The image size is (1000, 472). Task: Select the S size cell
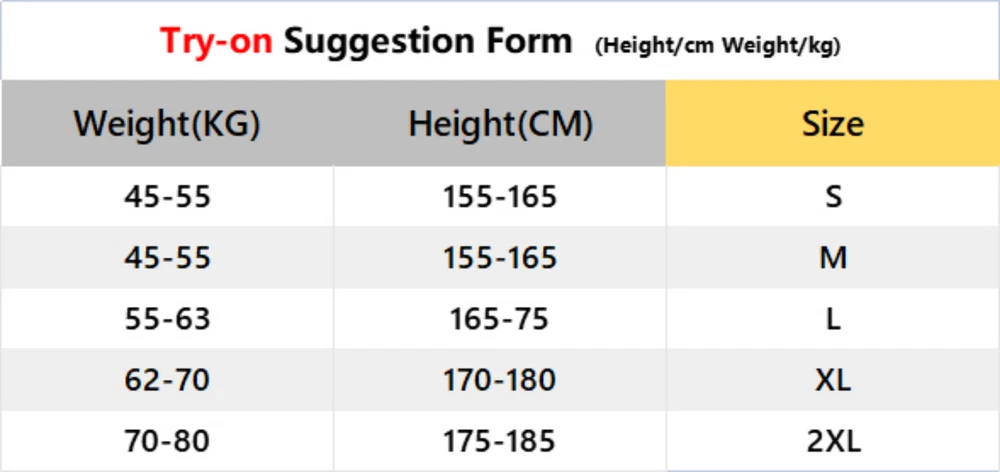tap(832, 197)
